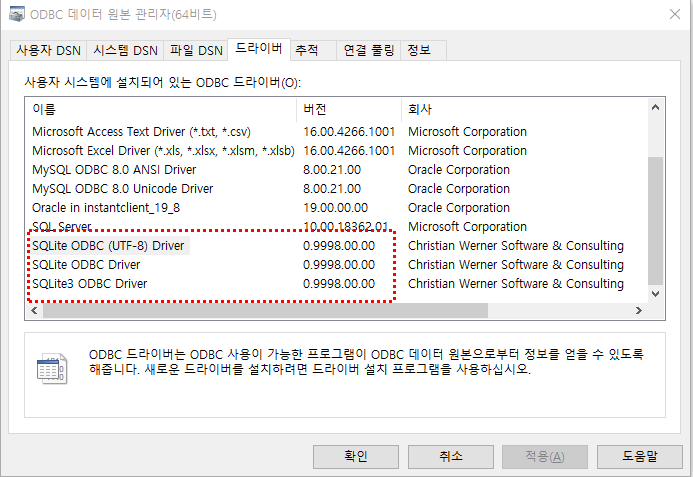The width and height of the screenshot is (693, 477).
Task: Click the ODBC administrator title bar icon
Action: [16, 14]
